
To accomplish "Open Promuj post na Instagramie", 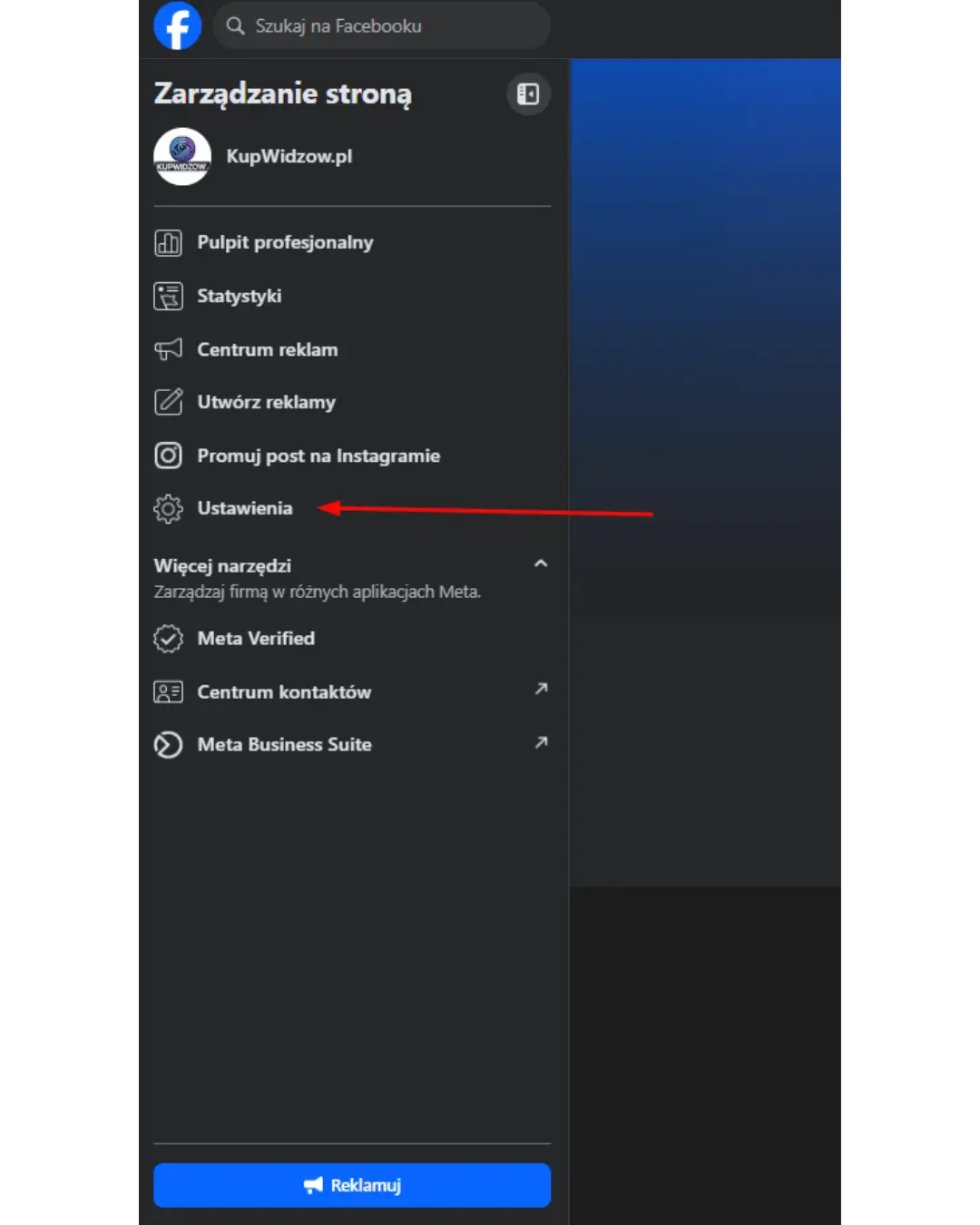I will pyautogui.click(x=318, y=456).
